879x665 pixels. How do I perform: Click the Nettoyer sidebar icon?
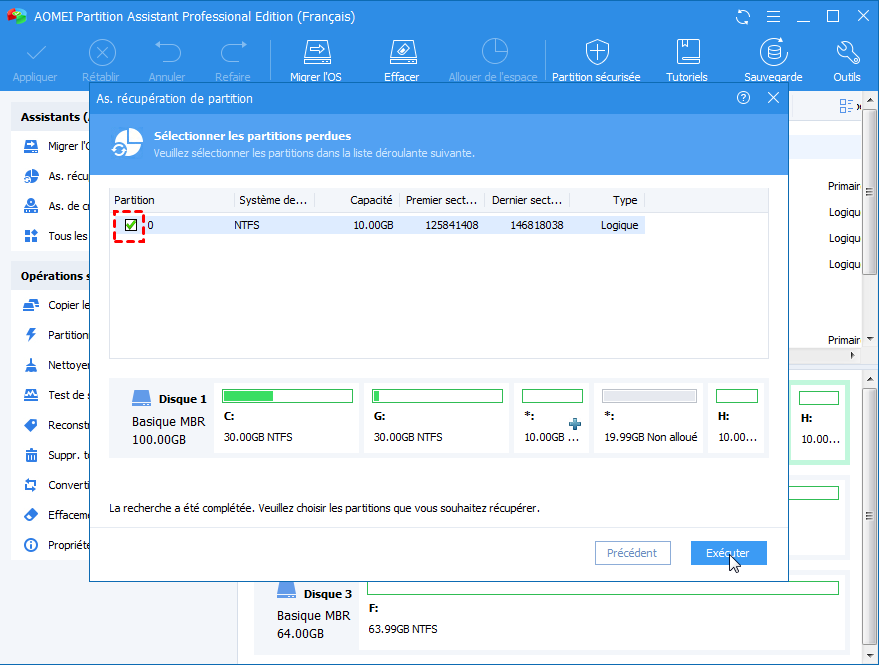[x=31, y=365]
